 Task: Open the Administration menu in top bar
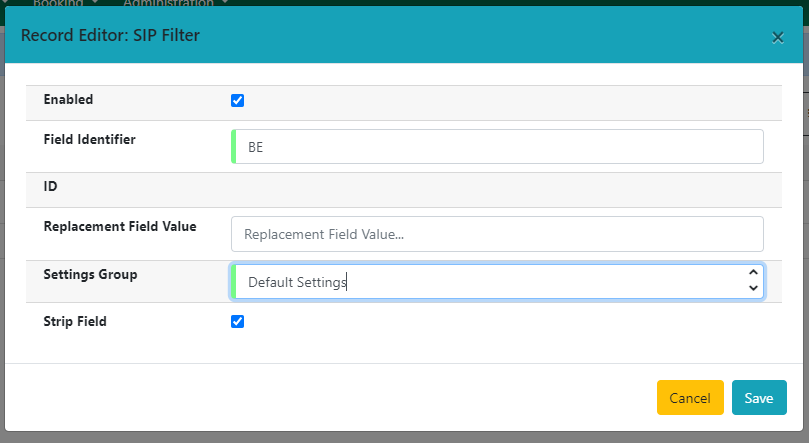(167, 3)
